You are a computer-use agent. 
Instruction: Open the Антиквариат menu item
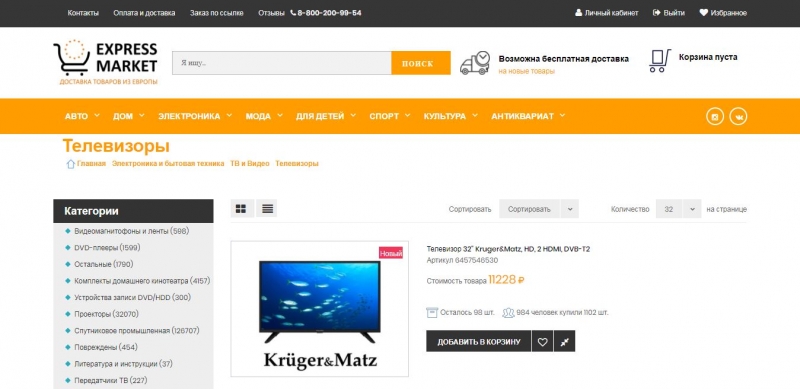(x=528, y=116)
